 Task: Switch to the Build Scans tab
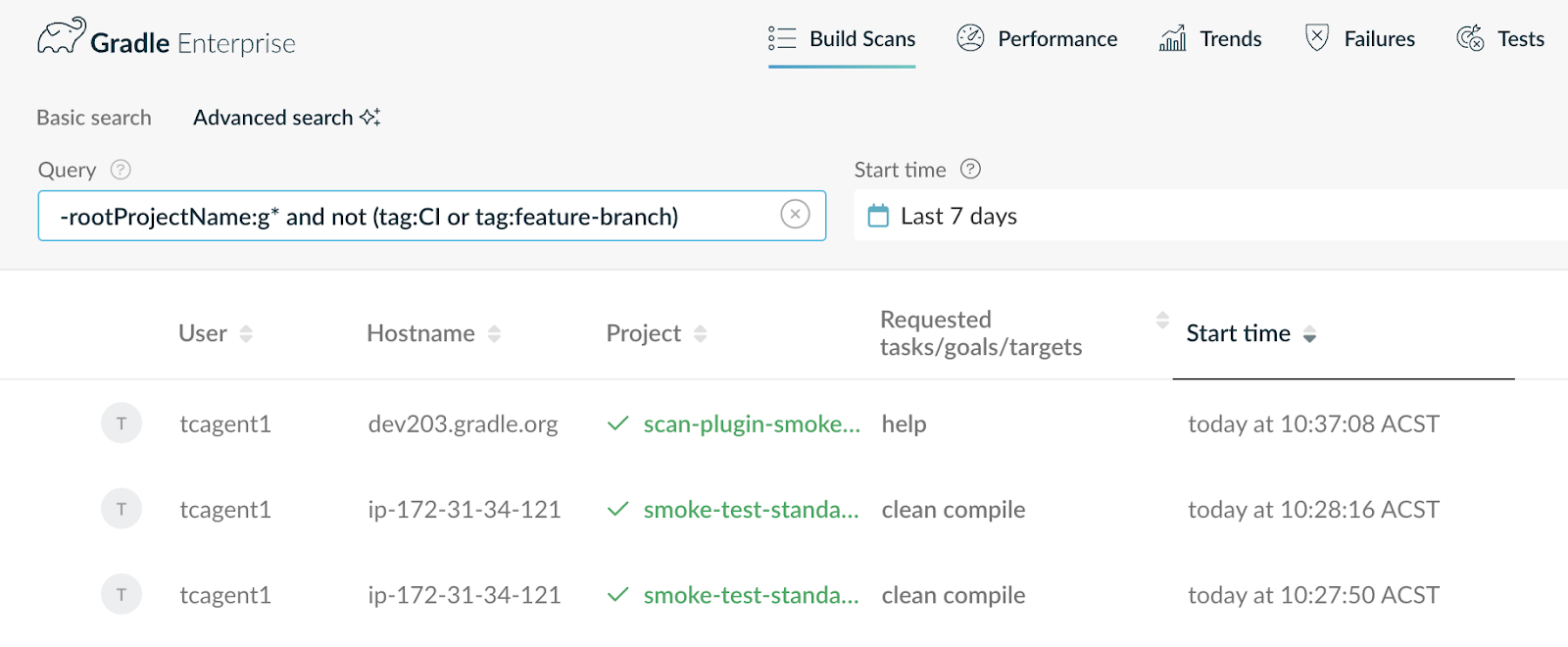842,39
